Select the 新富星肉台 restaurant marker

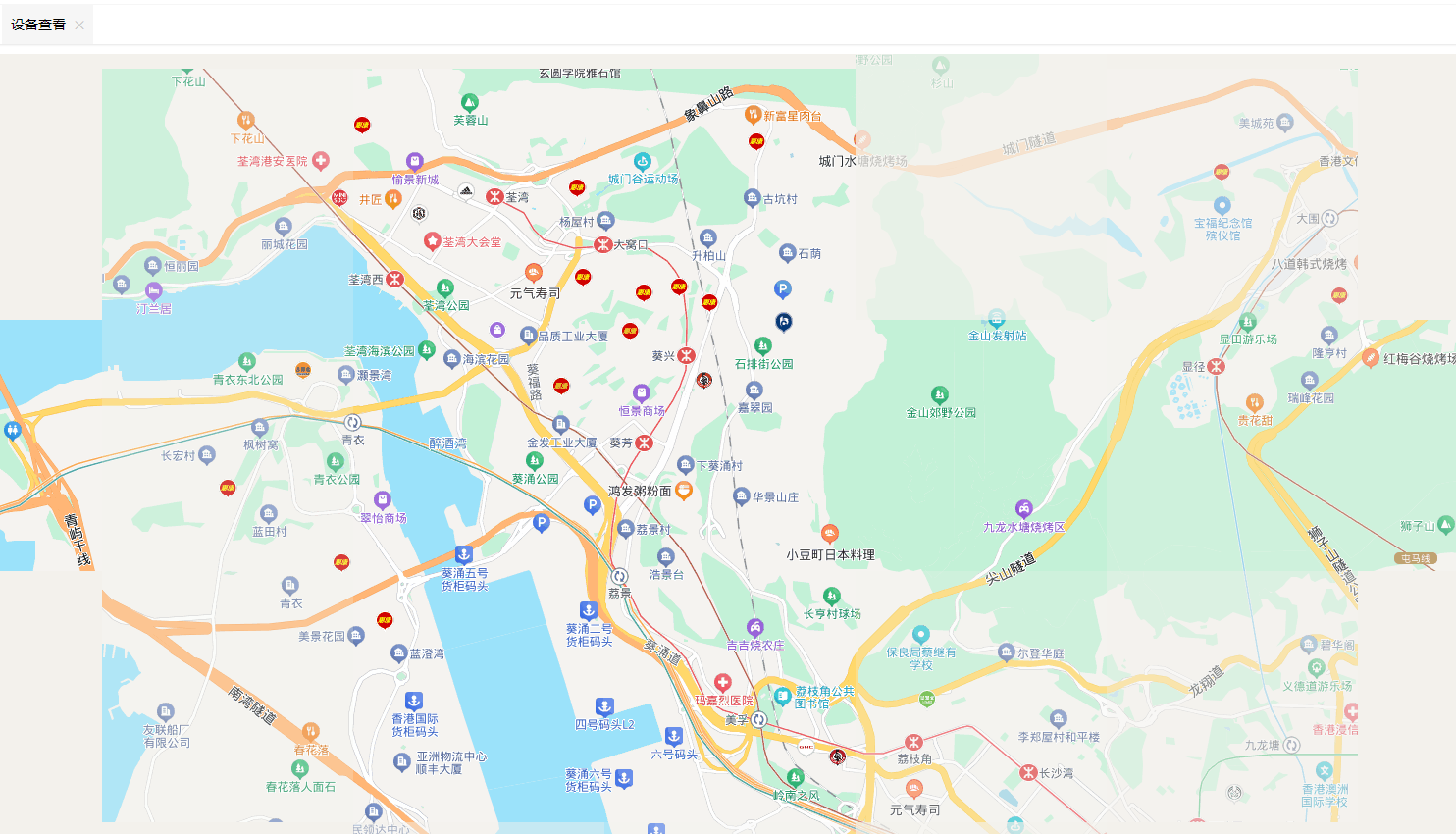coord(753,115)
